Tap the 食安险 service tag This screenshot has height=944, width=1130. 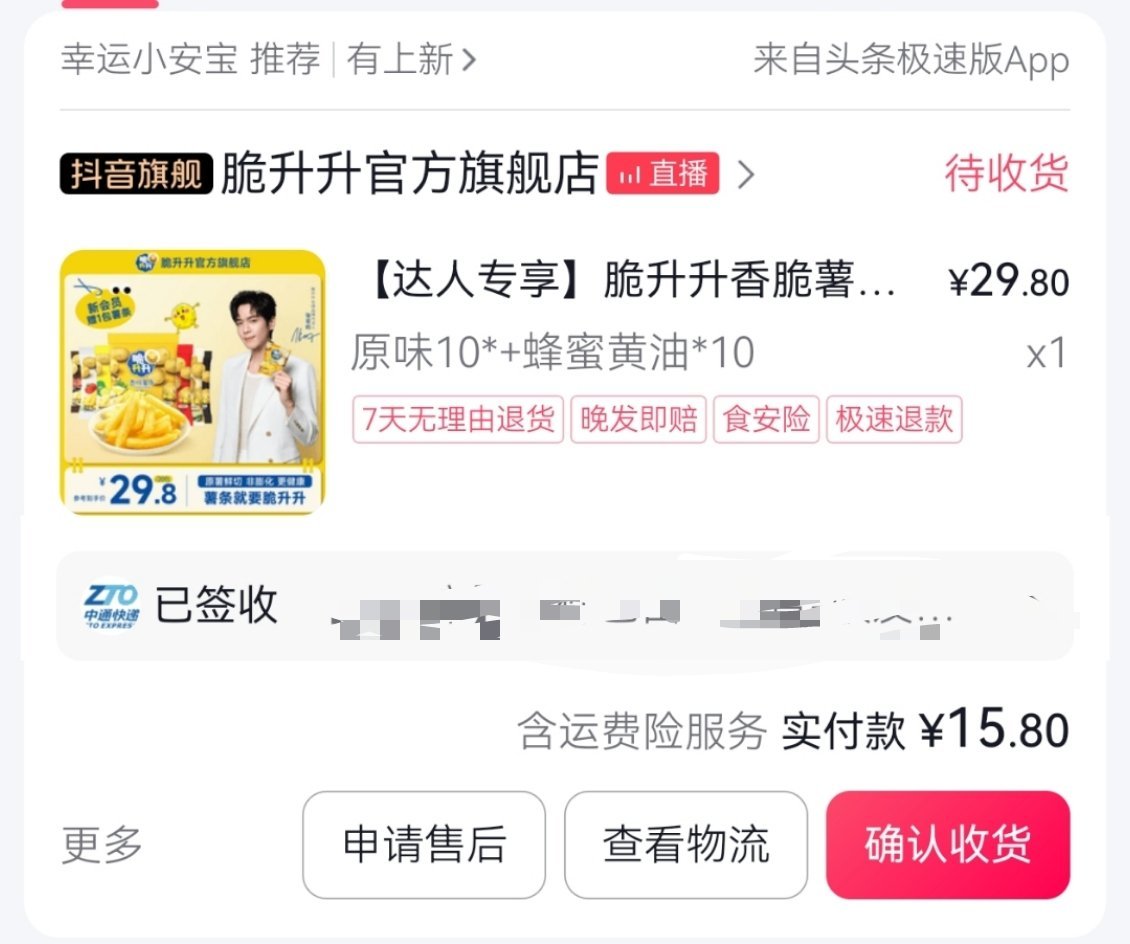point(766,419)
